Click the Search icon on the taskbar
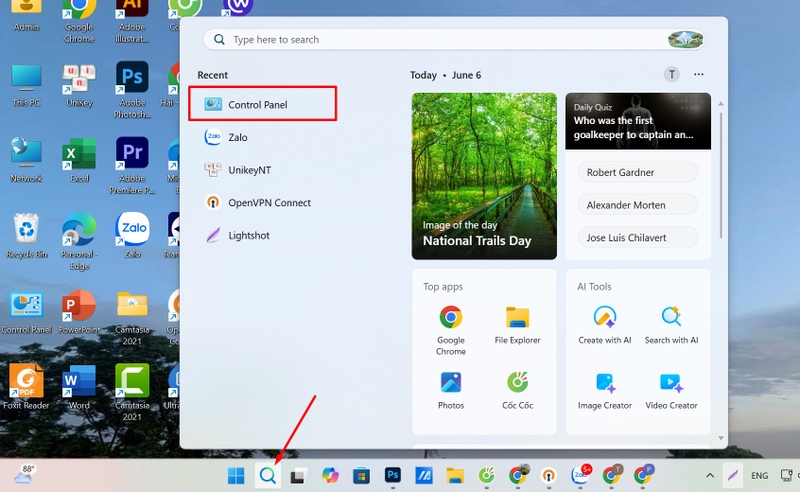The image size is (800, 492). (x=268, y=476)
